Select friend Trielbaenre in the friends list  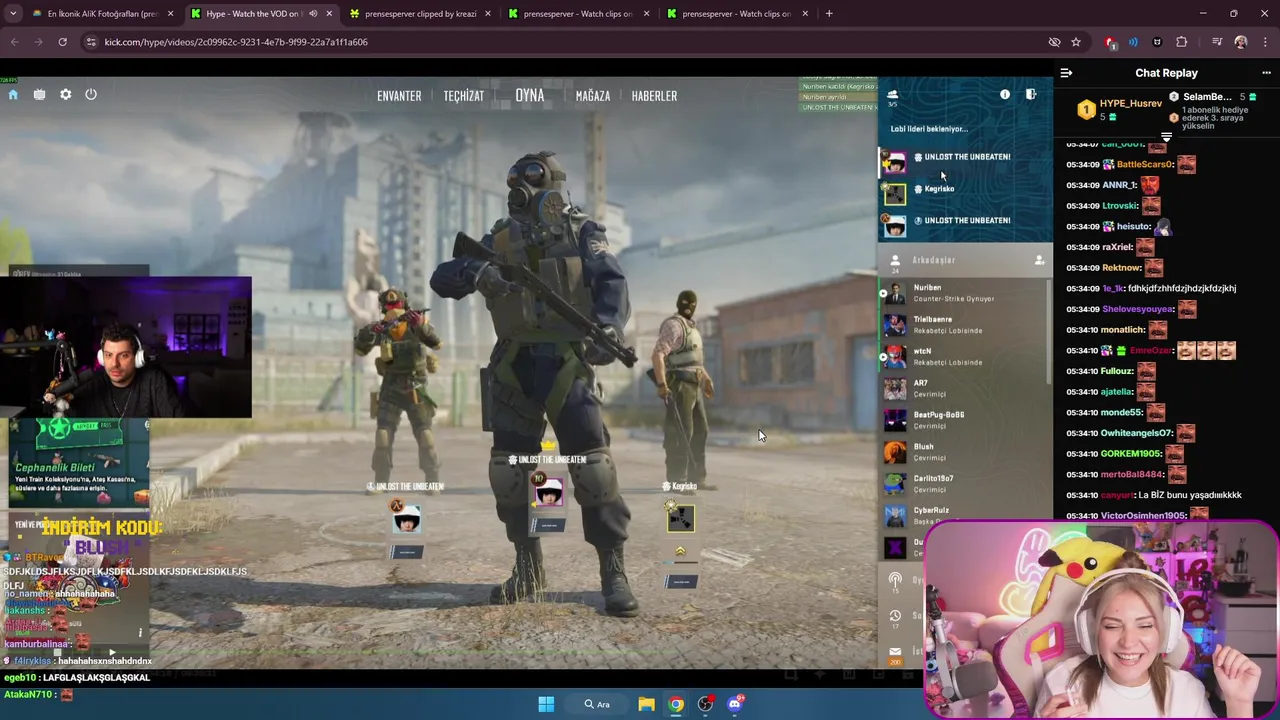[x=965, y=325]
